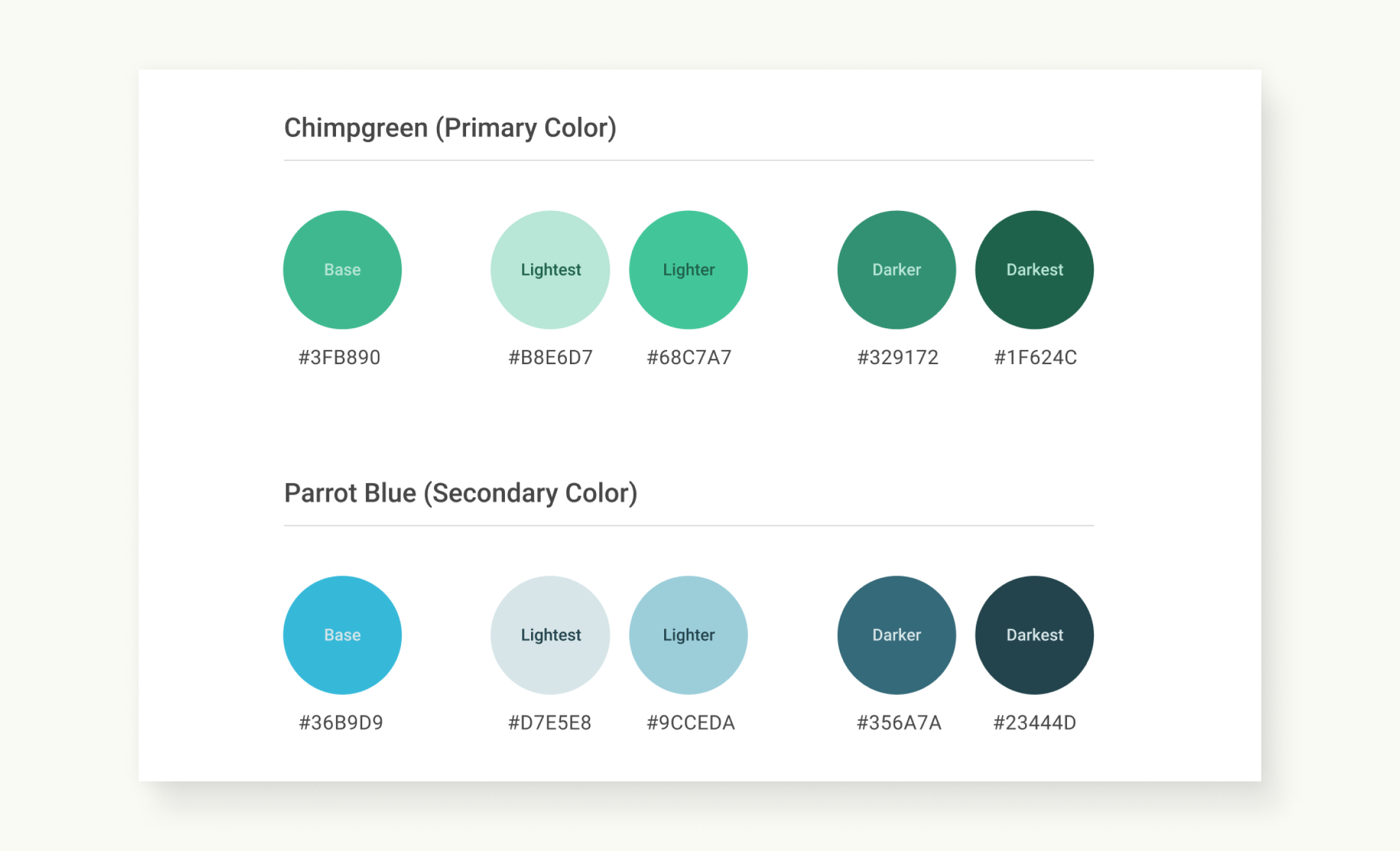
Task: Click the Chimpgreen Lightest swatch
Action: [x=551, y=270]
